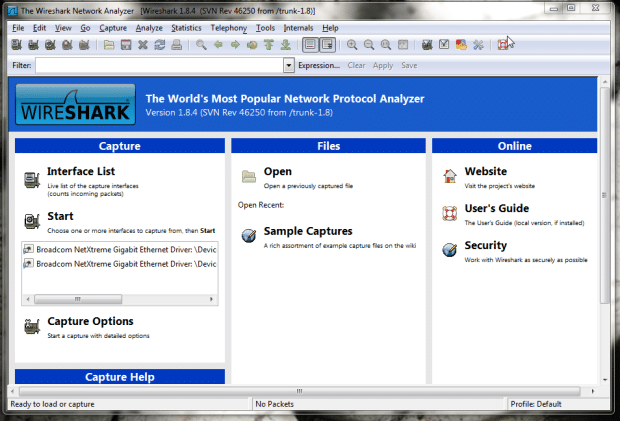This screenshot has width=620, height=421.
Task: Open the Security link in Online panel
Action: (x=486, y=245)
